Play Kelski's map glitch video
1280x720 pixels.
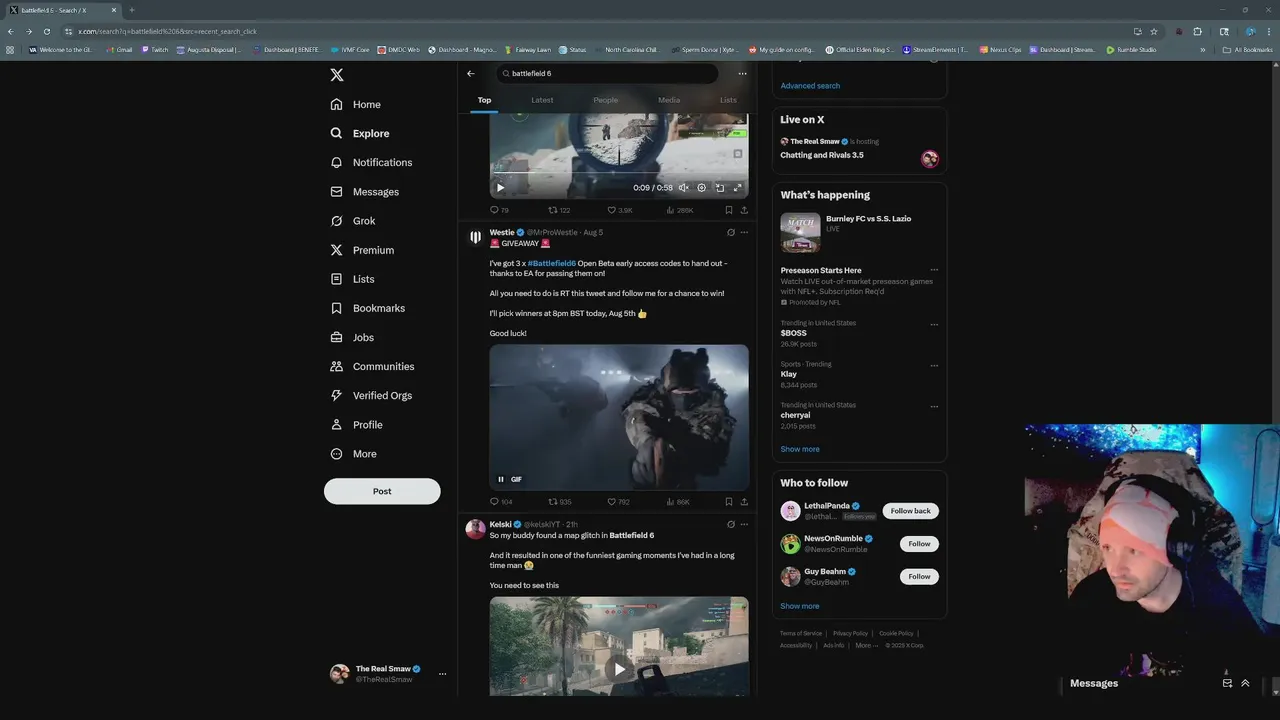tap(619, 669)
